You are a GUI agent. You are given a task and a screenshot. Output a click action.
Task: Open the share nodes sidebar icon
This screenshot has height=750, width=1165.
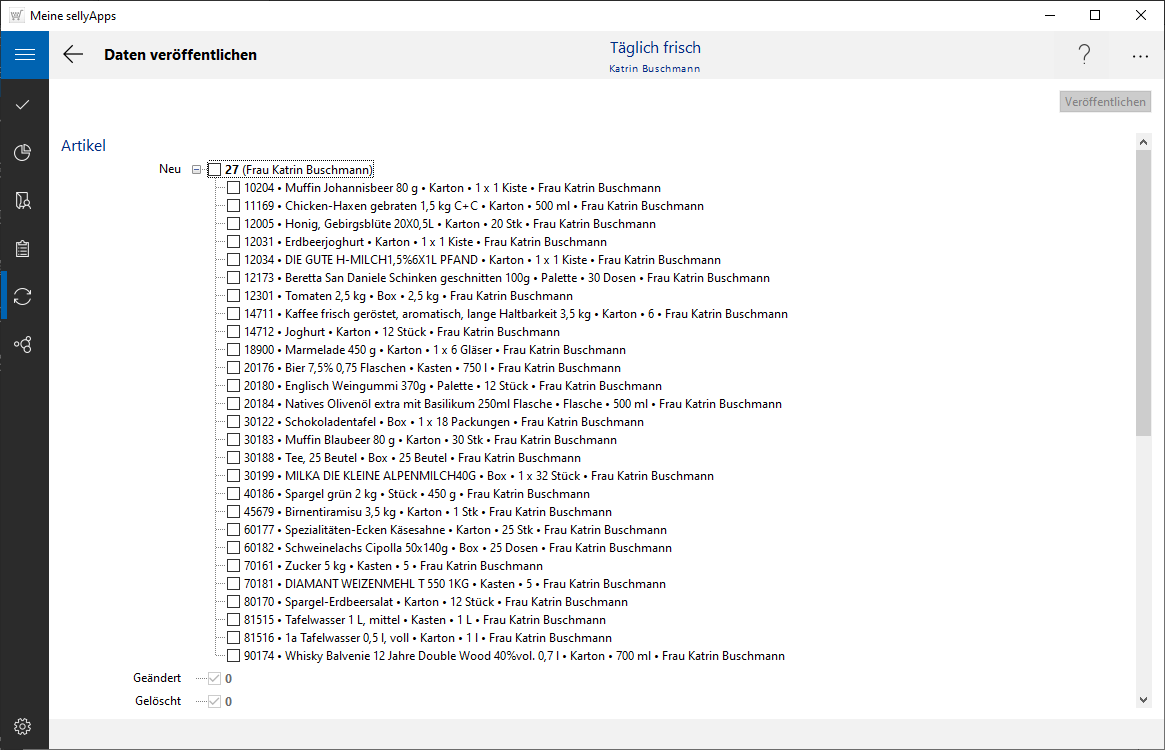(x=24, y=344)
